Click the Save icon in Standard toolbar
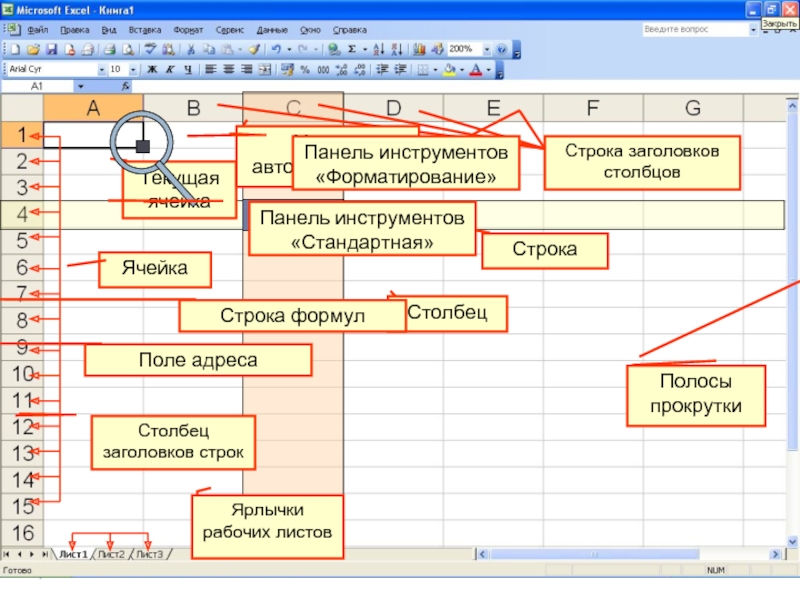The width and height of the screenshot is (800, 600). coord(52,49)
